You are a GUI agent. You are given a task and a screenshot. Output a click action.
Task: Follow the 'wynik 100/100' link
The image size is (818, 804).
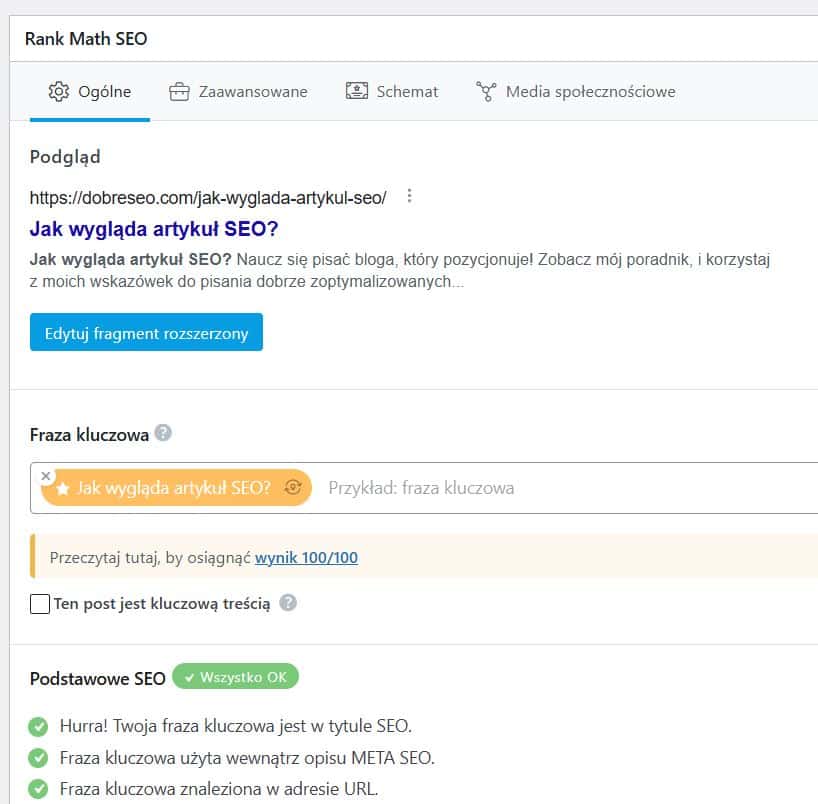pyautogui.click(x=306, y=558)
